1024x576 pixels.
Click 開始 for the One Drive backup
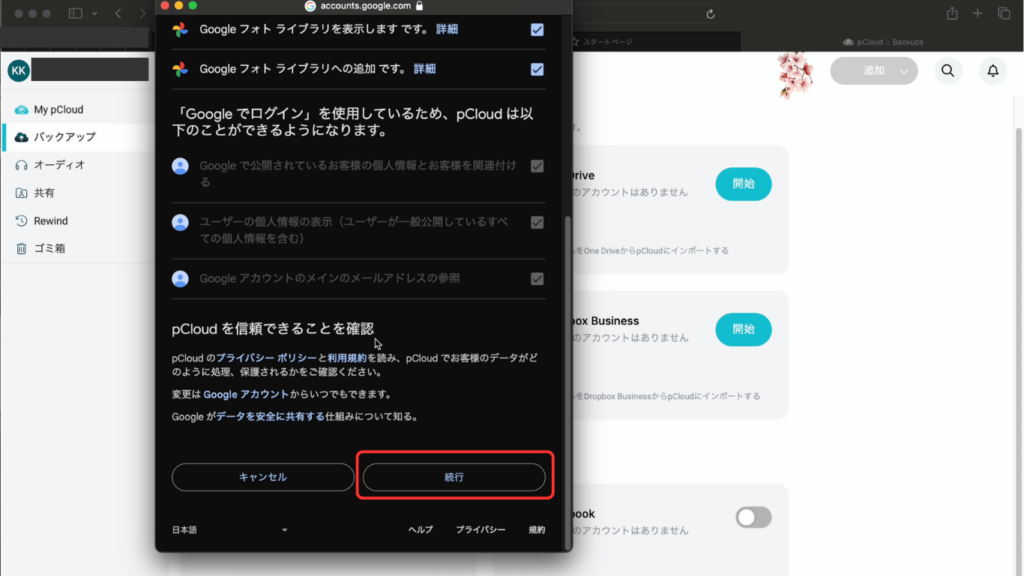click(x=743, y=184)
